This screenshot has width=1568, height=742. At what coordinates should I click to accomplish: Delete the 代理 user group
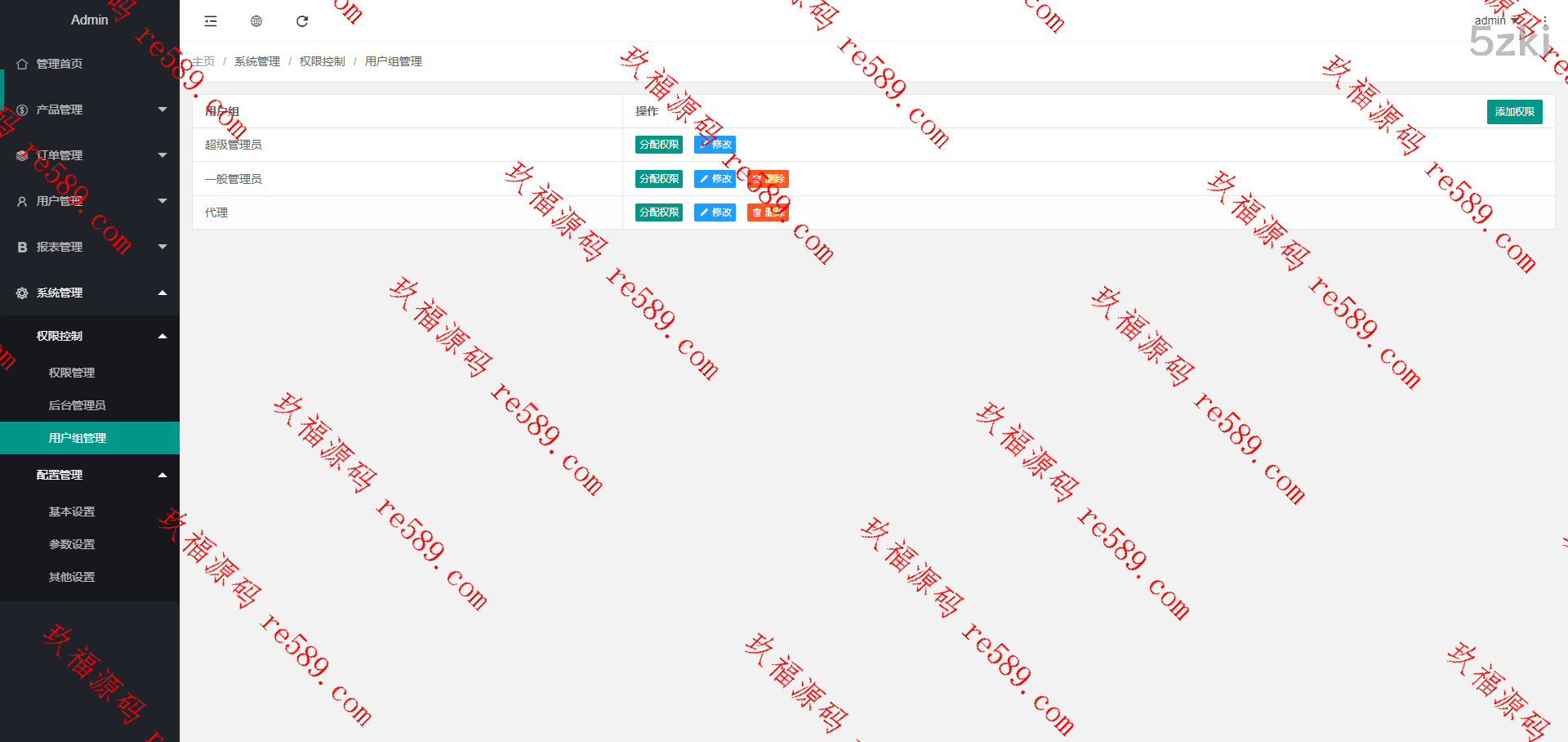click(x=768, y=212)
